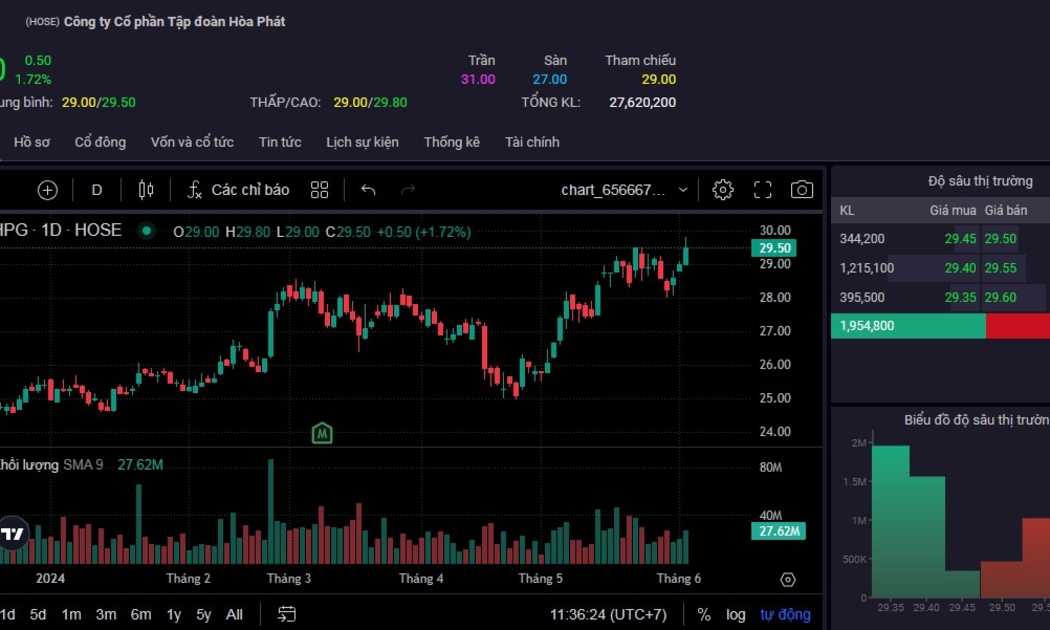The image size is (1050, 630).
Task: Open the timezone menu showing UTC+7
Action: 608,614
